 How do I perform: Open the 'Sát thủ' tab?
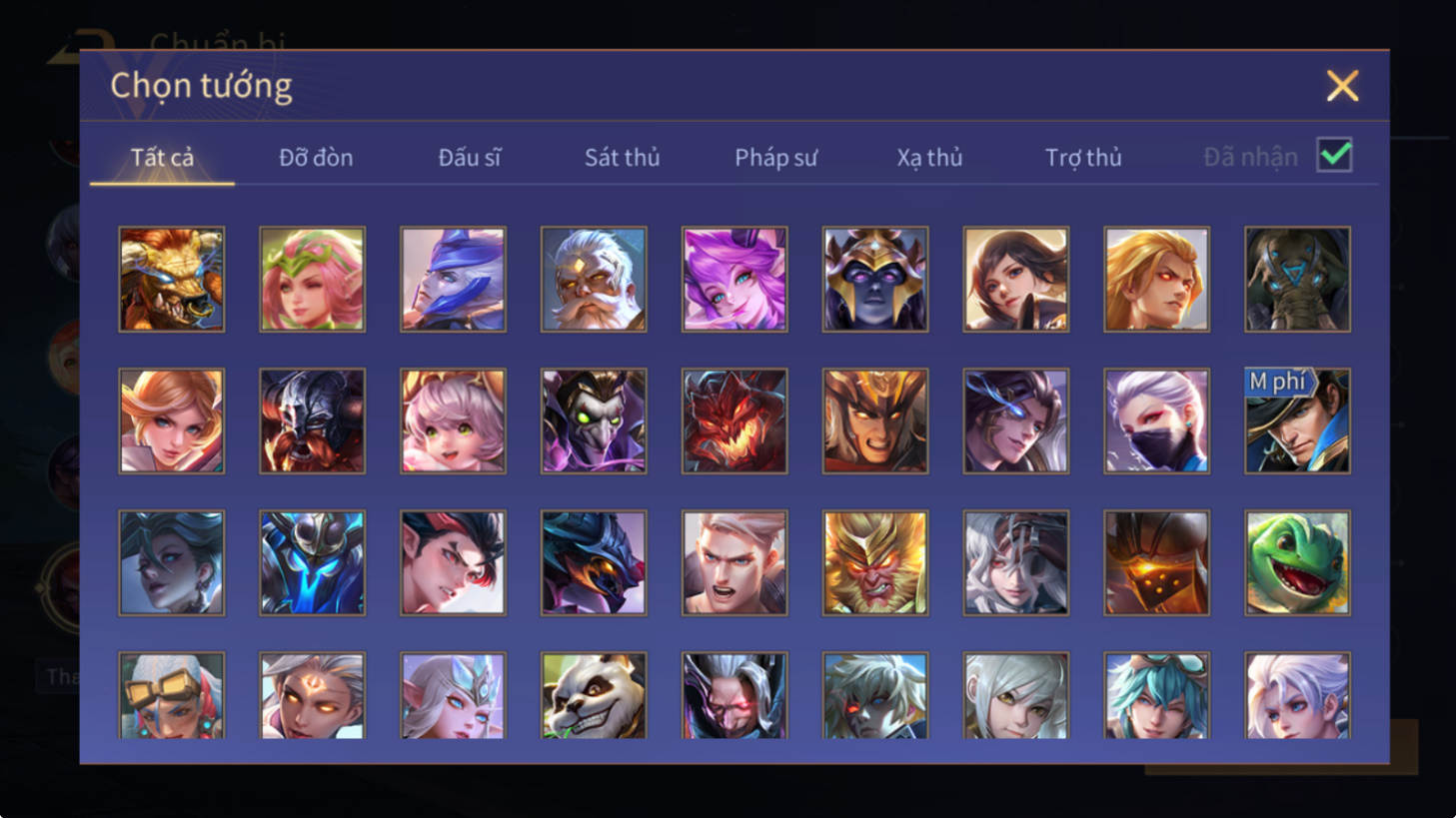pos(622,158)
